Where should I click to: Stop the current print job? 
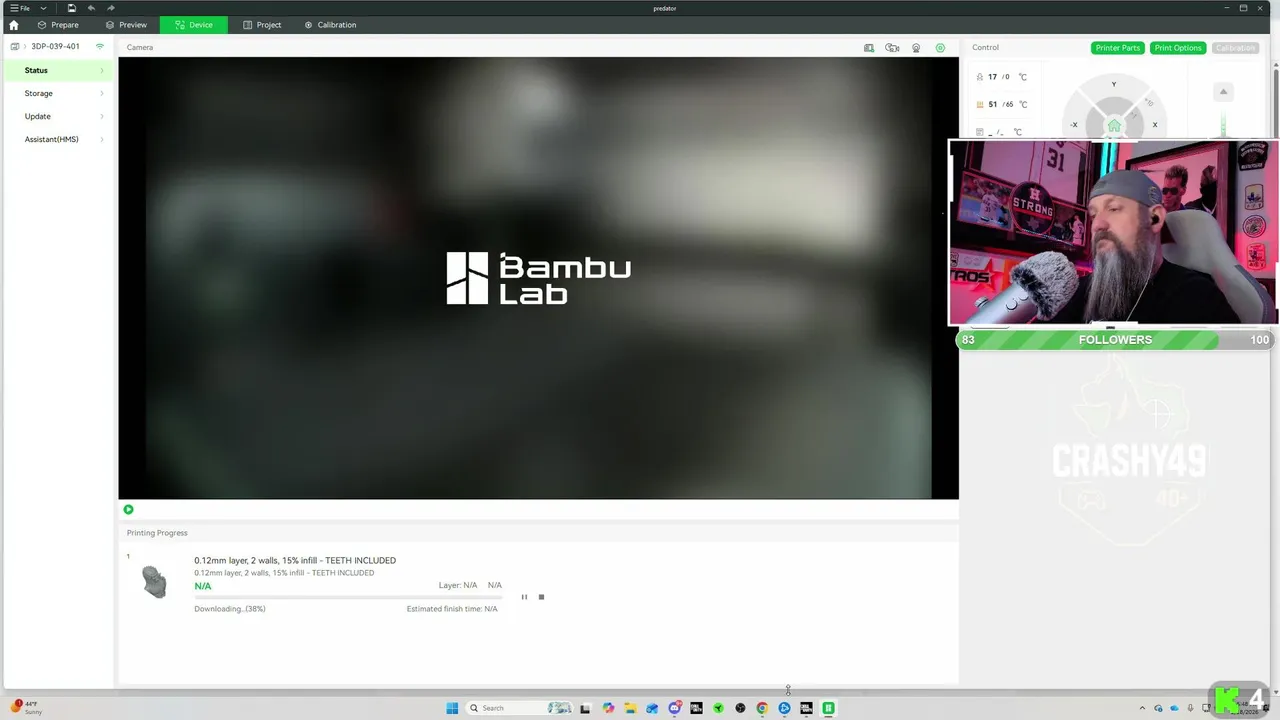point(541,597)
